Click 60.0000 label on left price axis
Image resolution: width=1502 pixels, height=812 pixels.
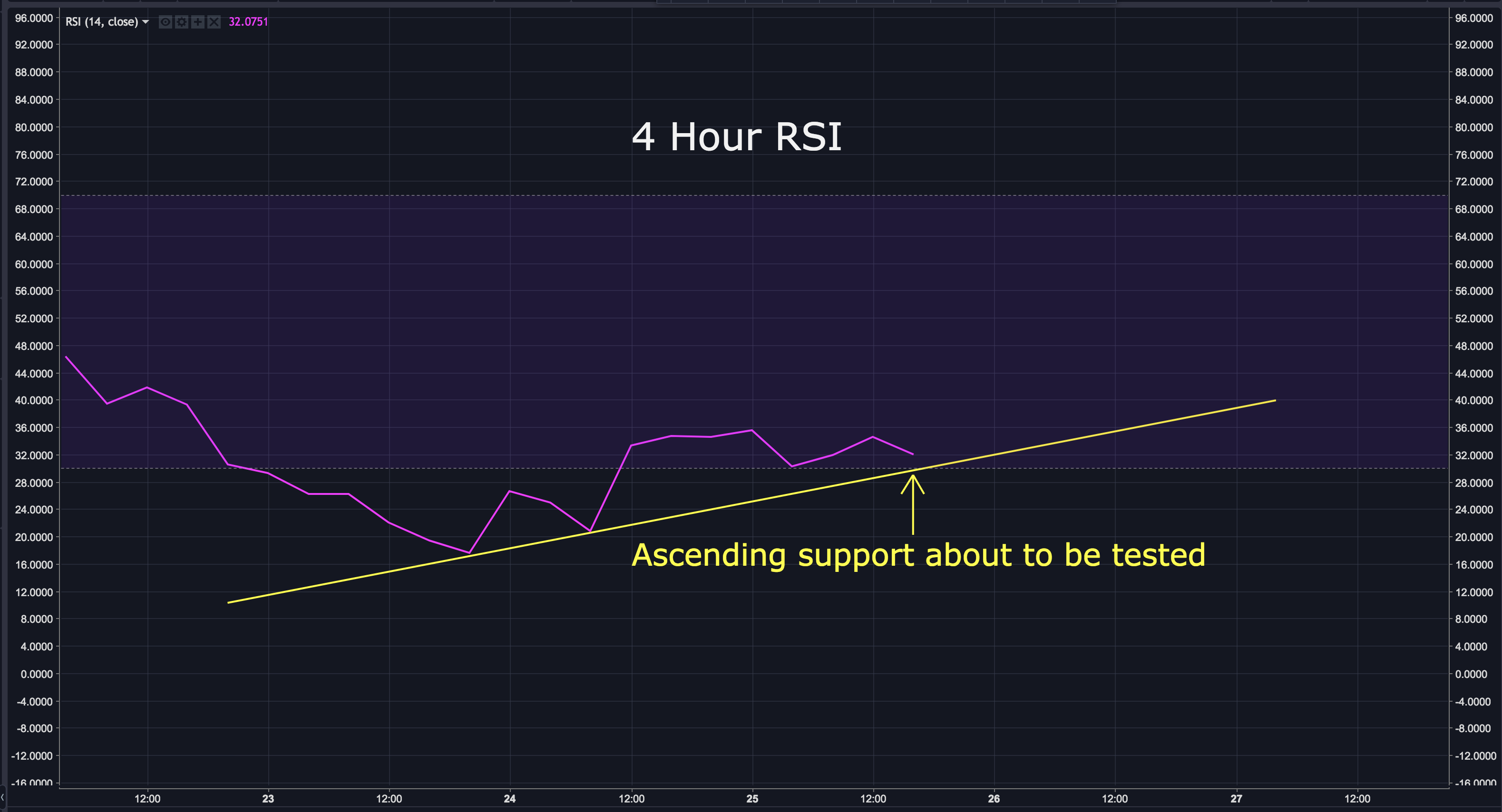34,264
